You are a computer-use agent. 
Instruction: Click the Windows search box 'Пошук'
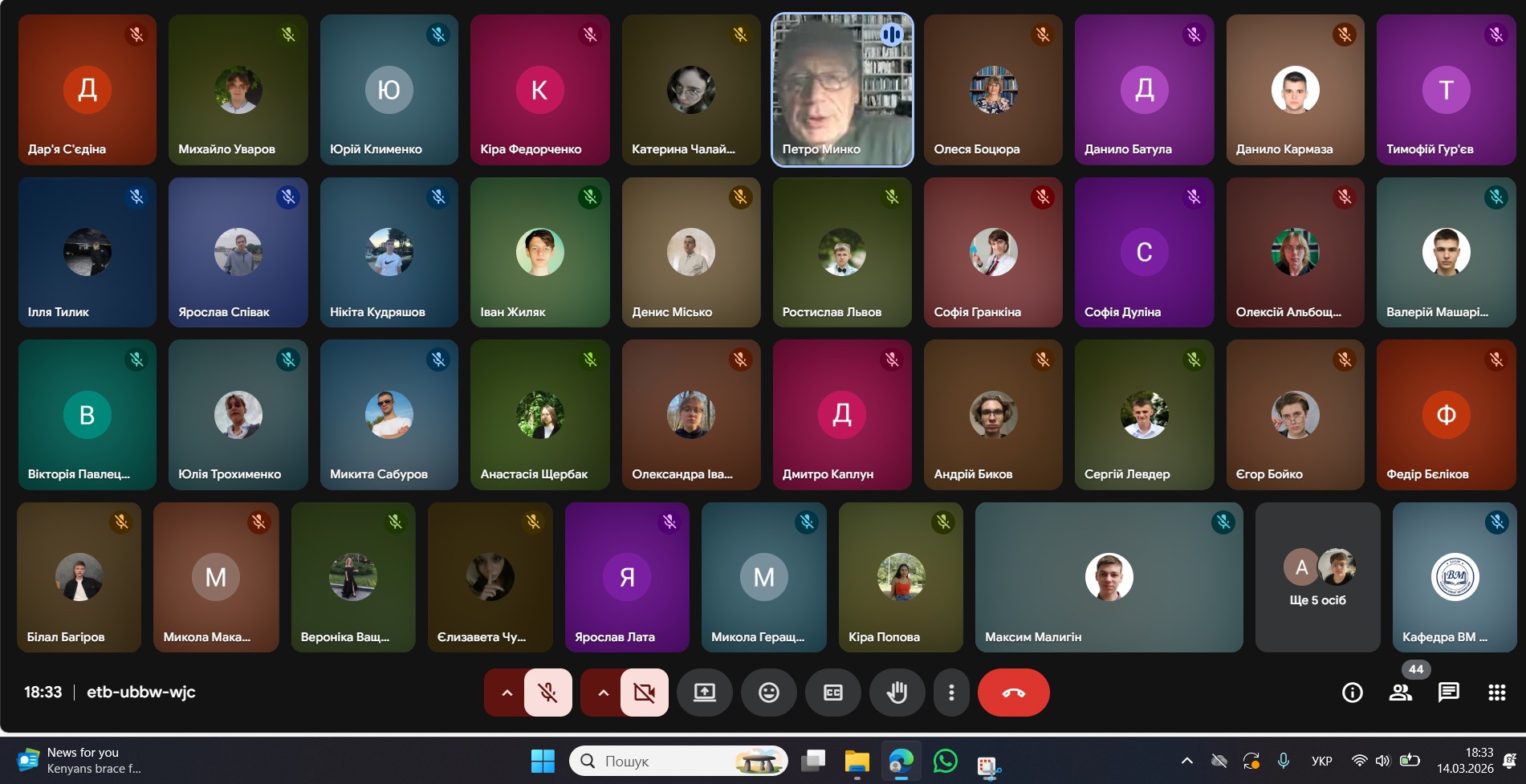point(666,761)
